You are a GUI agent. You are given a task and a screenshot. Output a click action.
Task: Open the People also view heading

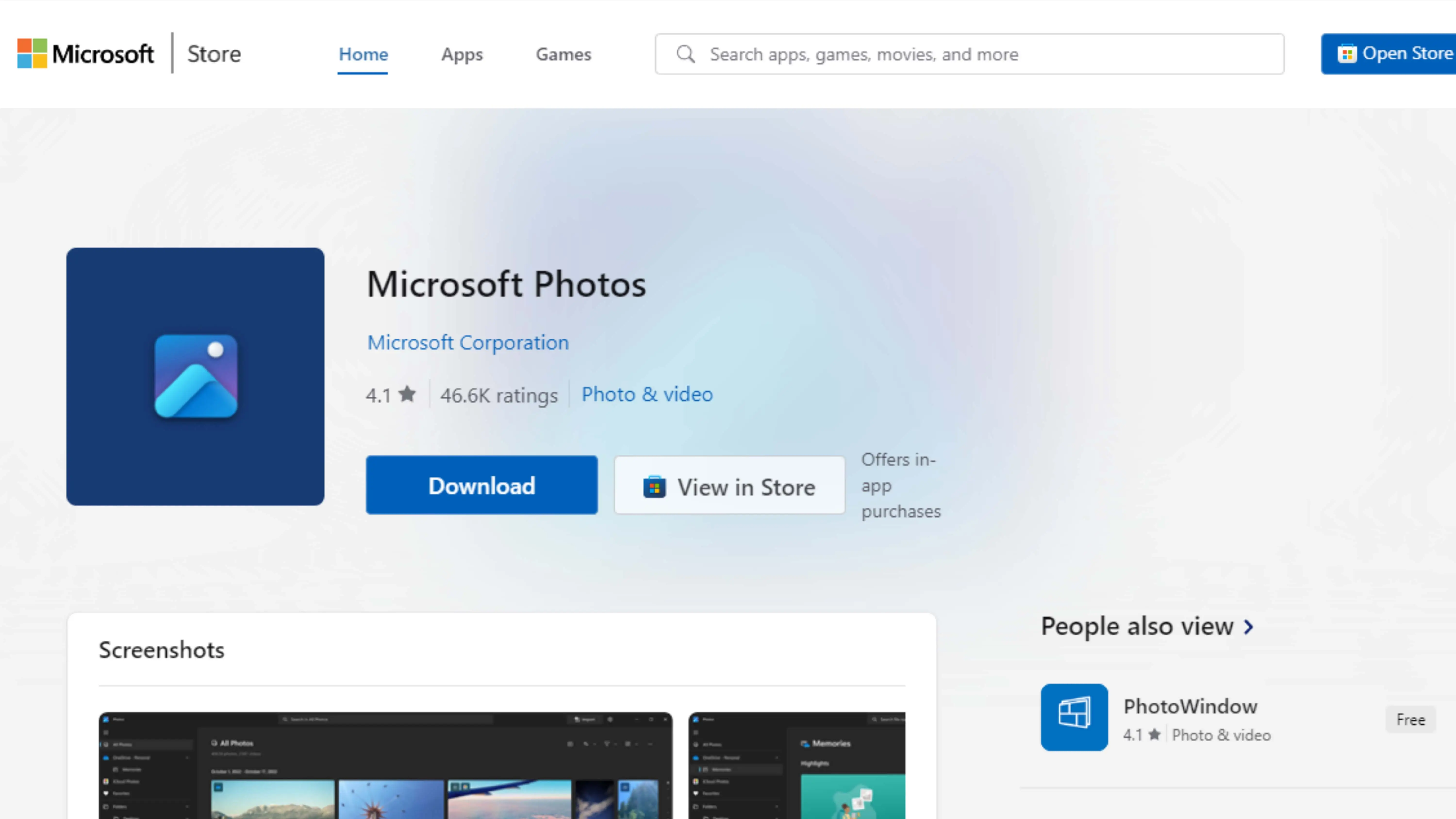coord(1137,626)
